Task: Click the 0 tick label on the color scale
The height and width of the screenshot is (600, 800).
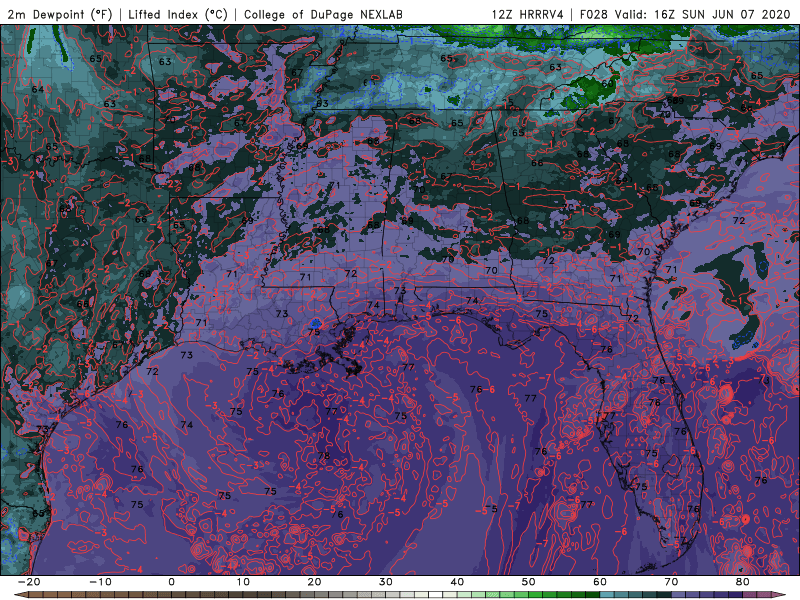Action: [171, 582]
